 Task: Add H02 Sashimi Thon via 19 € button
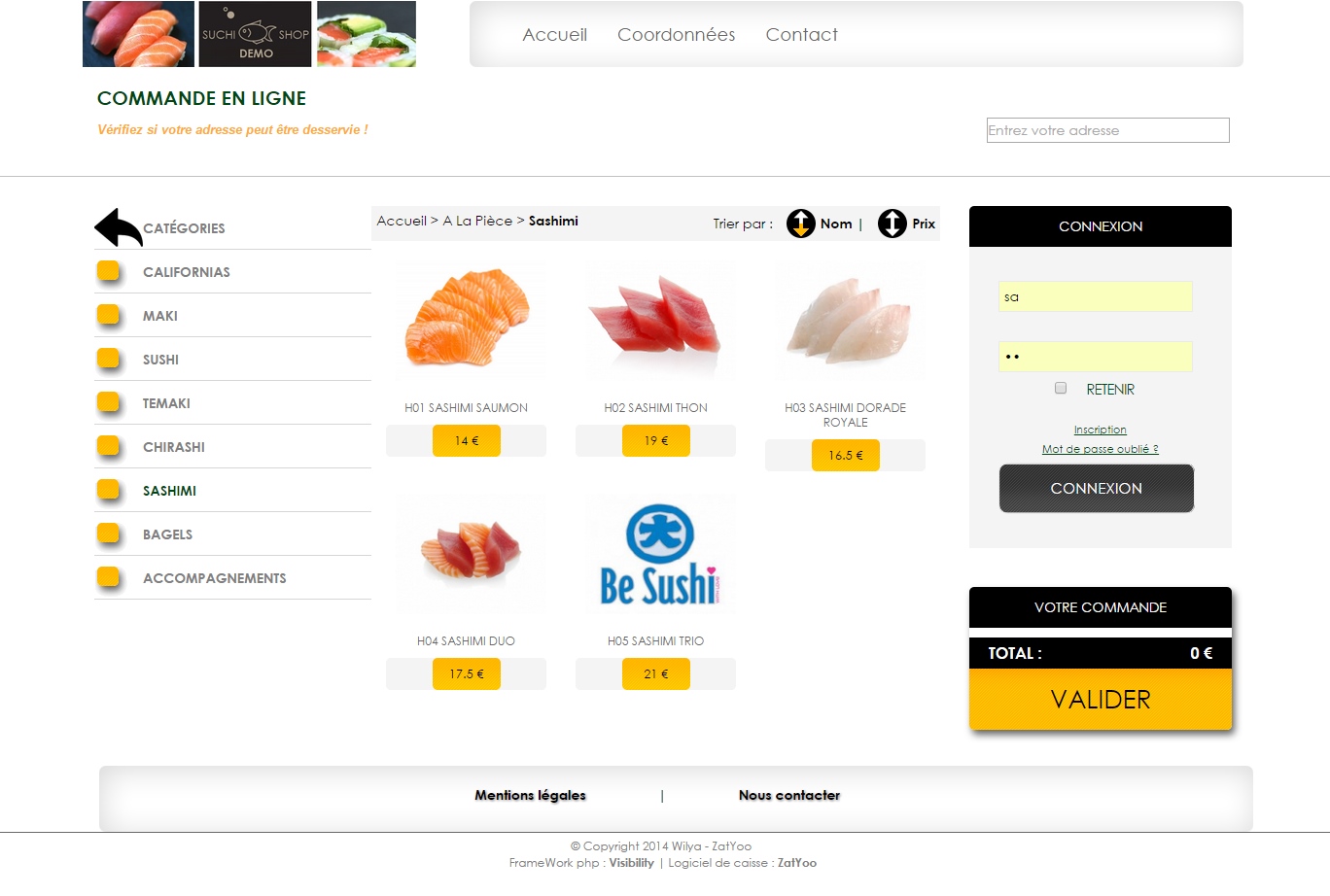pos(656,440)
